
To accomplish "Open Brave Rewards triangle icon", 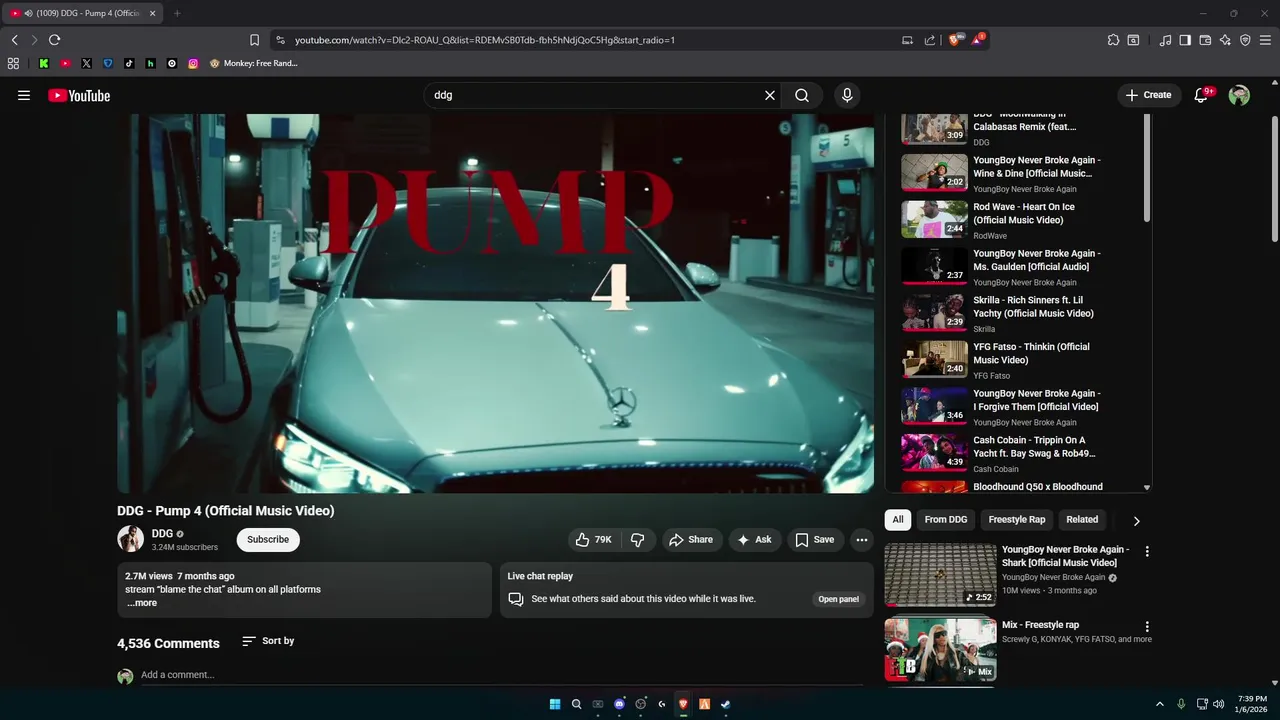I will (x=977, y=40).
